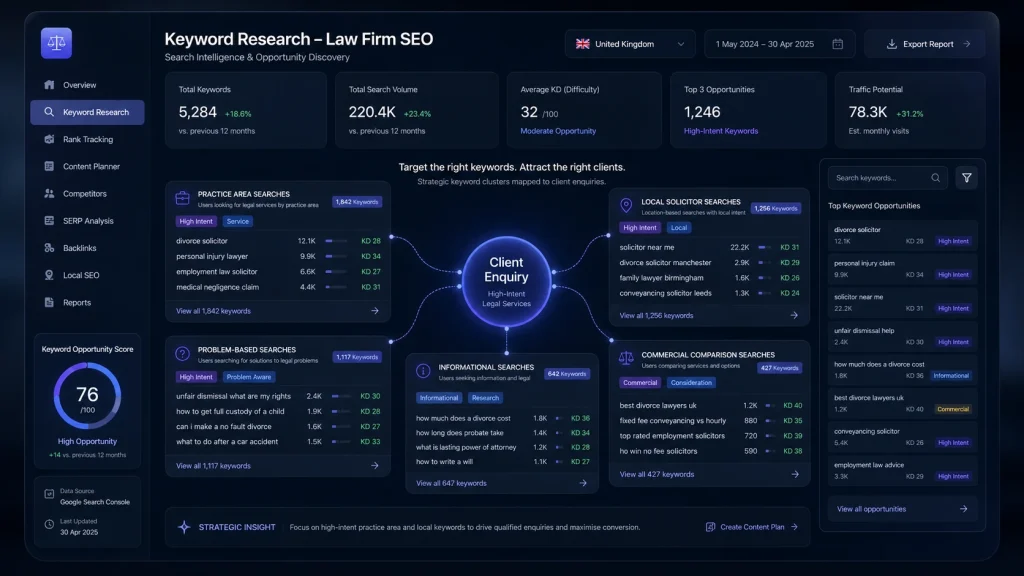The height and width of the screenshot is (576, 1024).
Task: Click the download icon beside Export Report
Action: [x=891, y=44]
